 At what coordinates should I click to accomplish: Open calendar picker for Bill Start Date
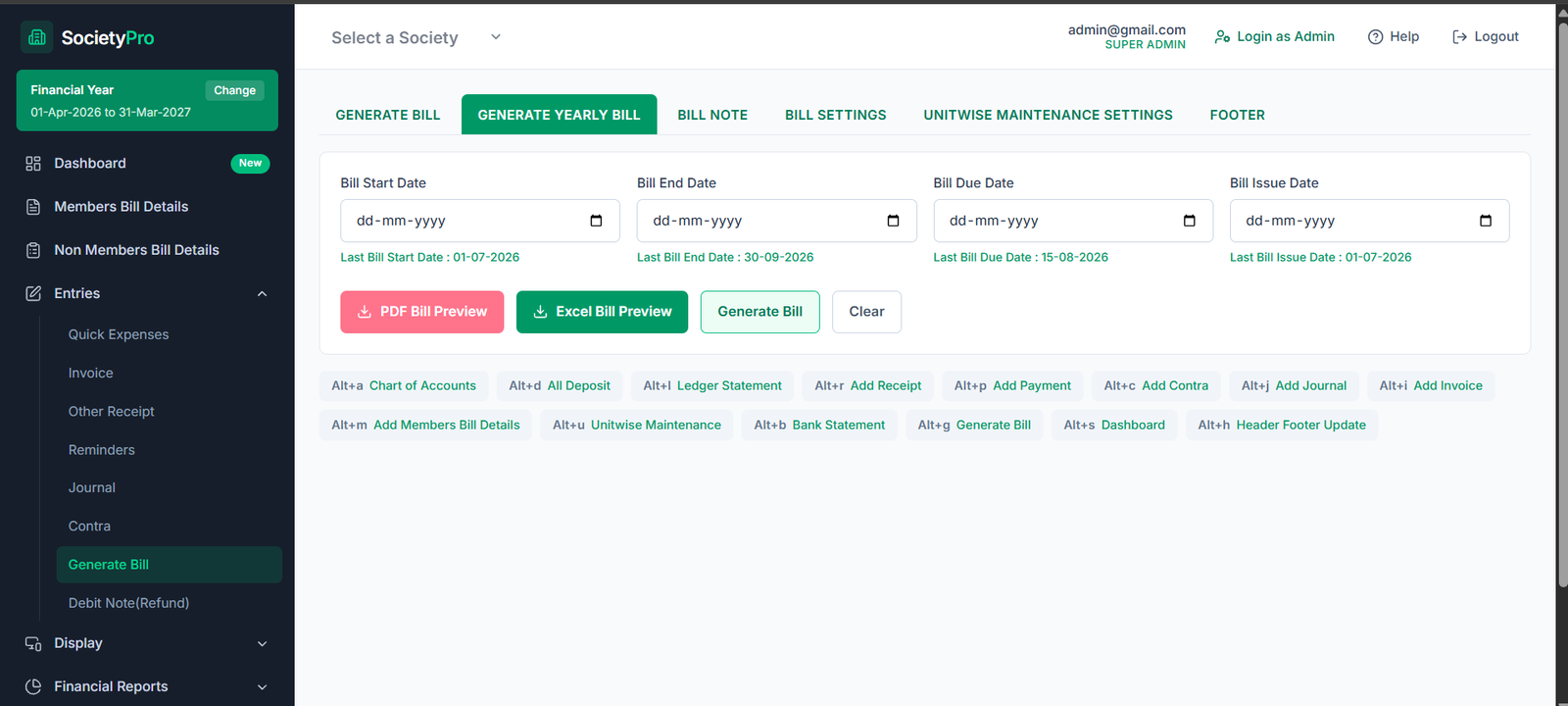pyautogui.click(x=596, y=221)
